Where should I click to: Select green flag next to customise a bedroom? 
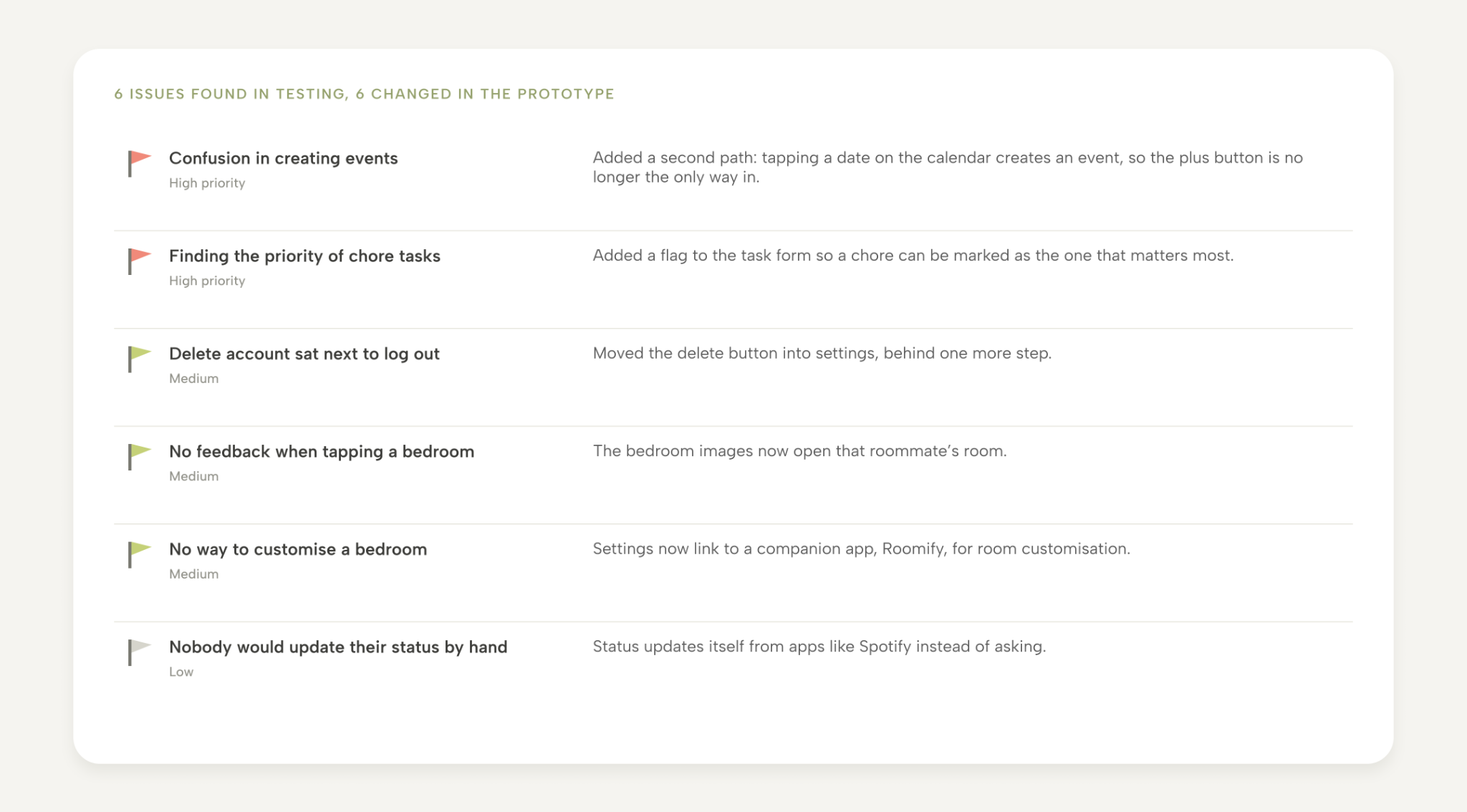click(140, 554)
